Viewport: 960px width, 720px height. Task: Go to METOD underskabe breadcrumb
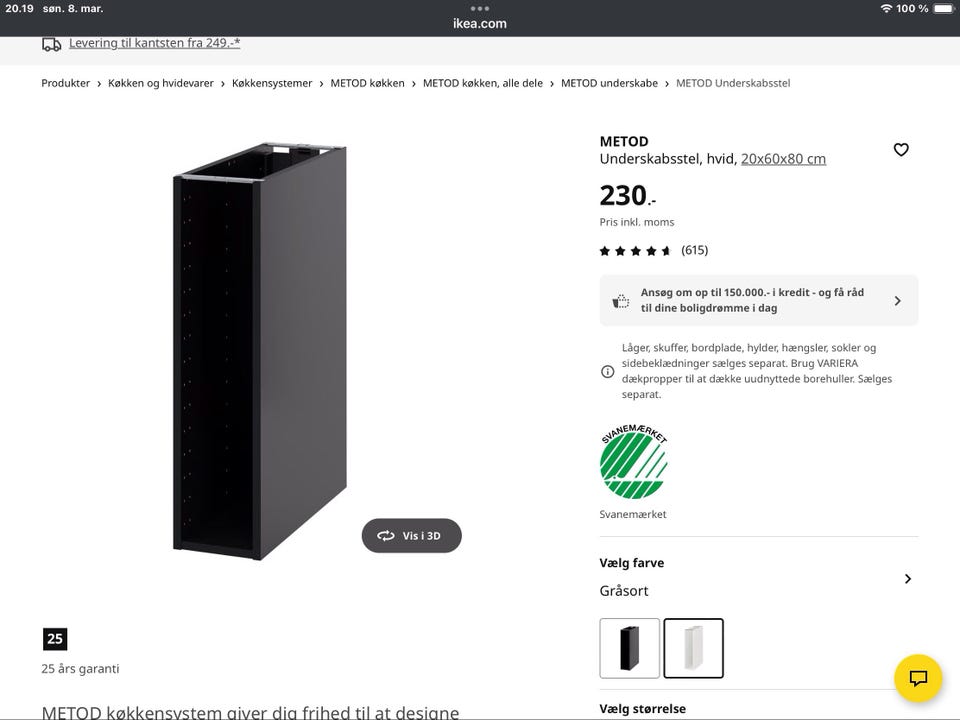[x=609, y=83]
